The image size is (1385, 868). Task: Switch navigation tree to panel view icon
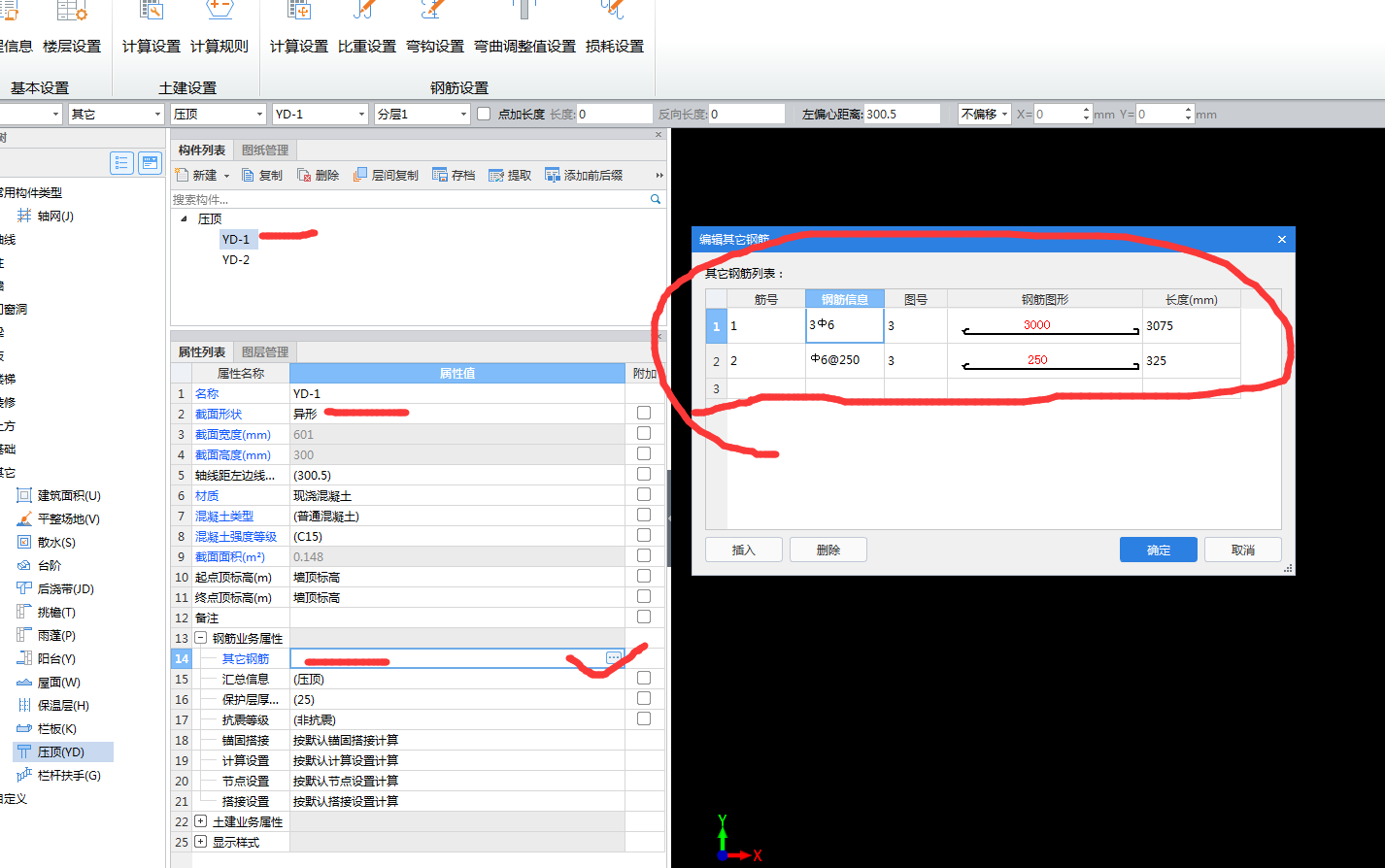point(150,163)
